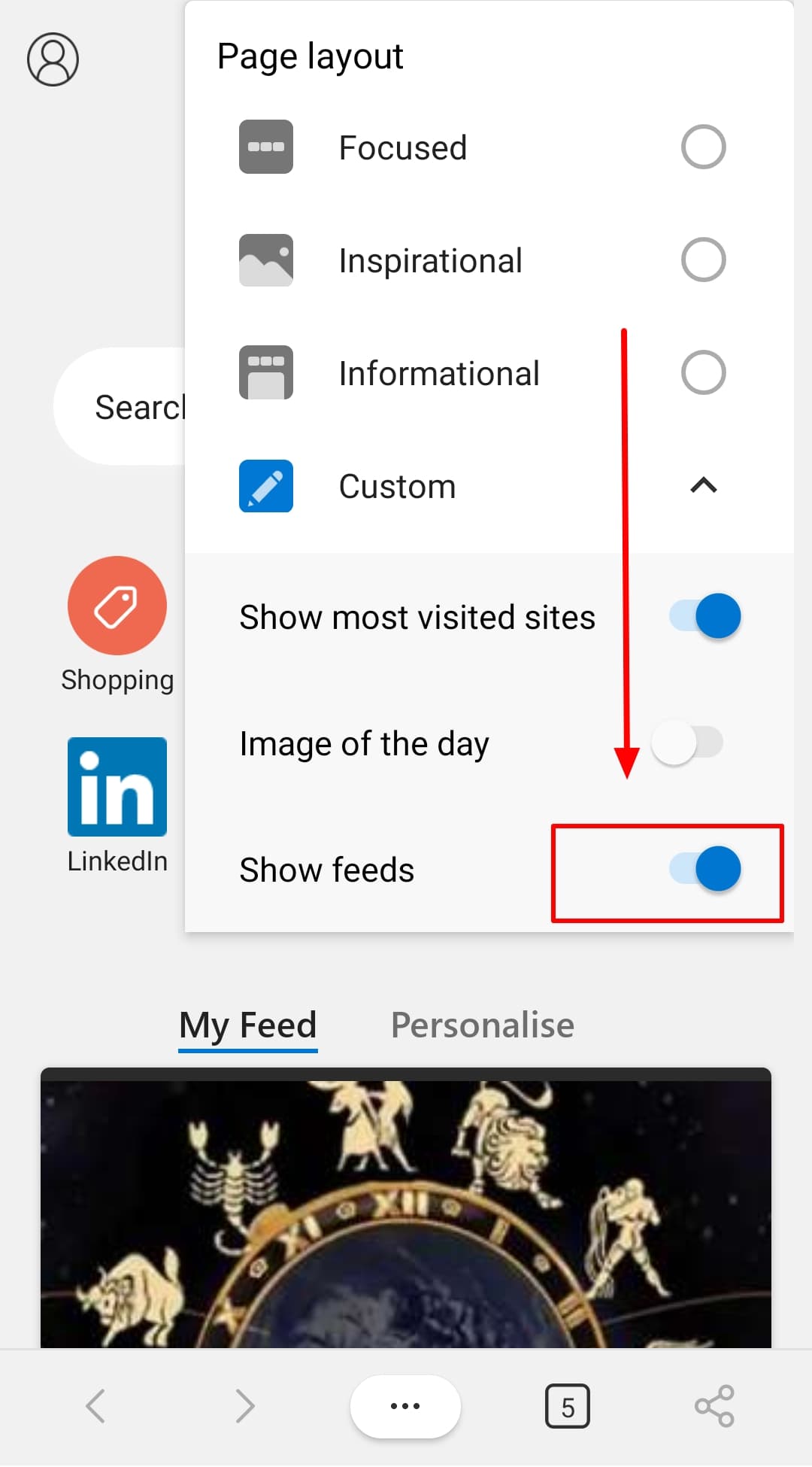Navigate forward using the forward arrow
This screenshot has width=812, height=1467.
point(245,1405)
